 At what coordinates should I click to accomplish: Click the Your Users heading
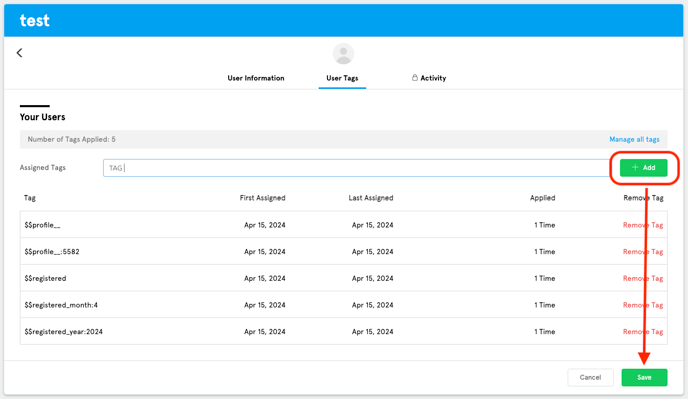(43, 117)
